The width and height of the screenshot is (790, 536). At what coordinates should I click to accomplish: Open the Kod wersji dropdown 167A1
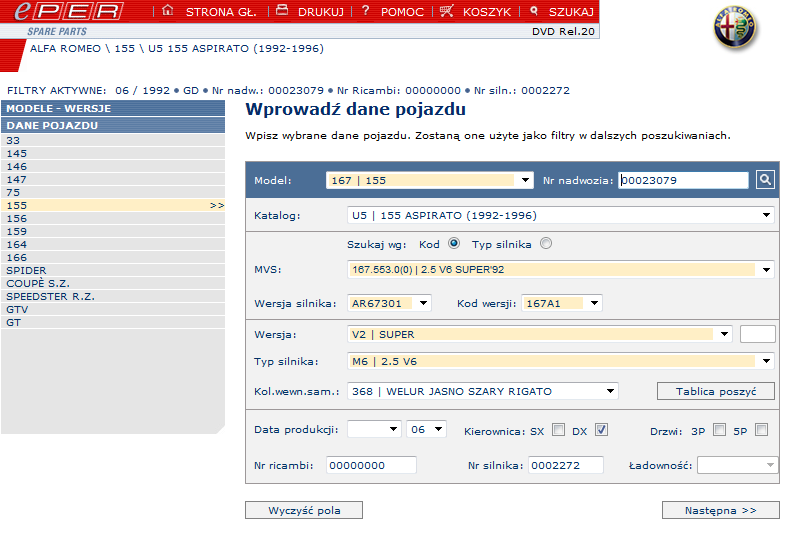coord(561,303)
